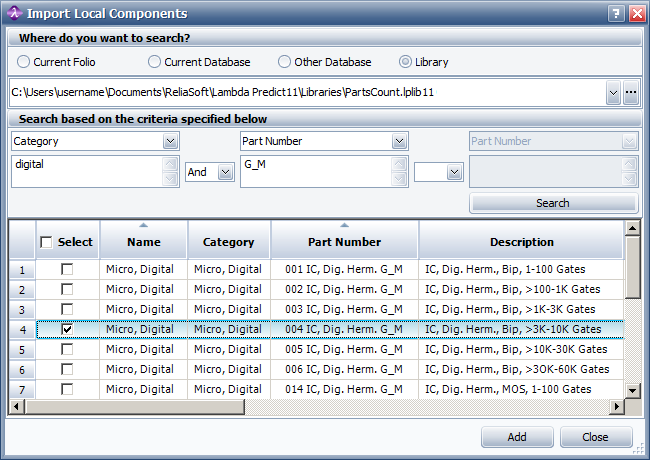This screenshot has width=650, height=460.
Task: Sort by the Name column header
Action: (x=143, y=242)
